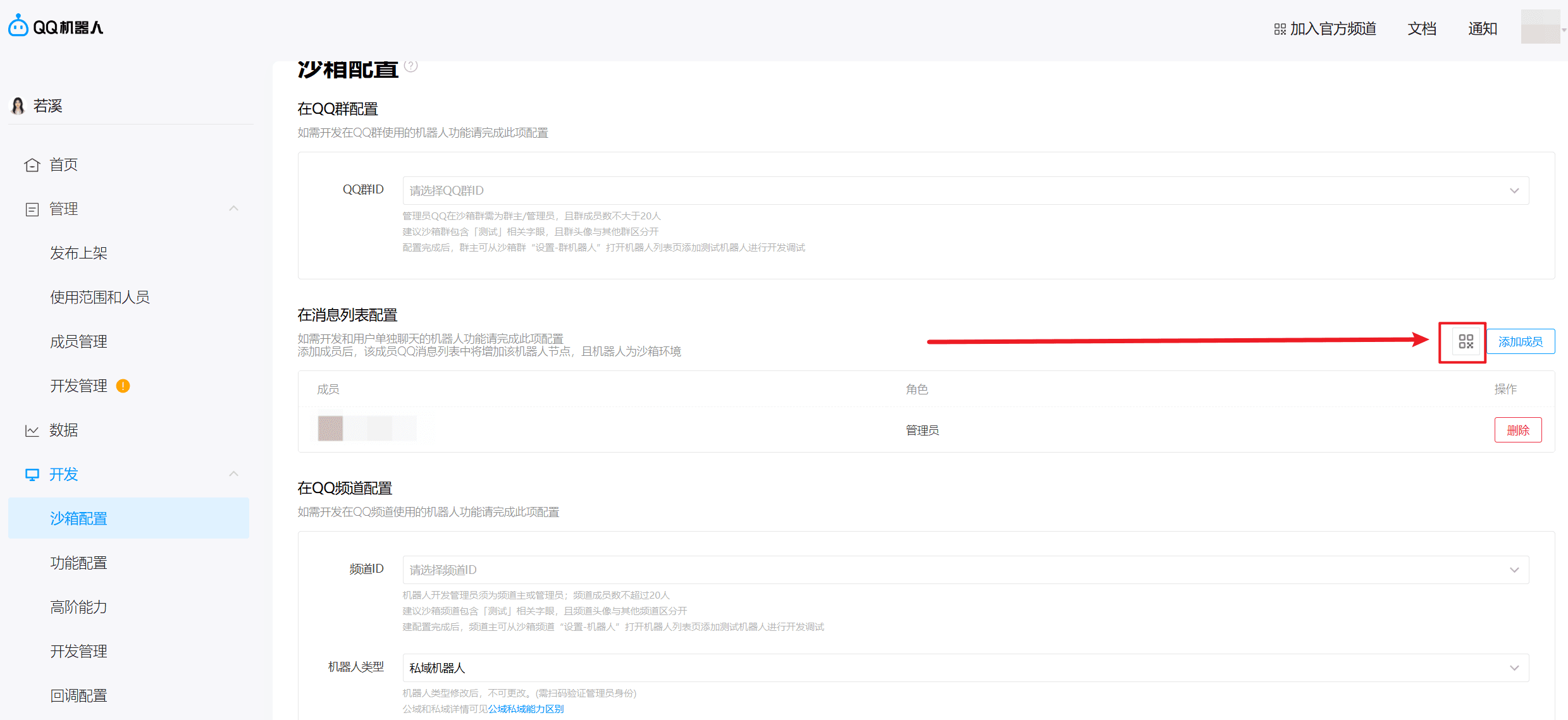
Task: Open 回调配置 in the sidebar
Action: 79,696
